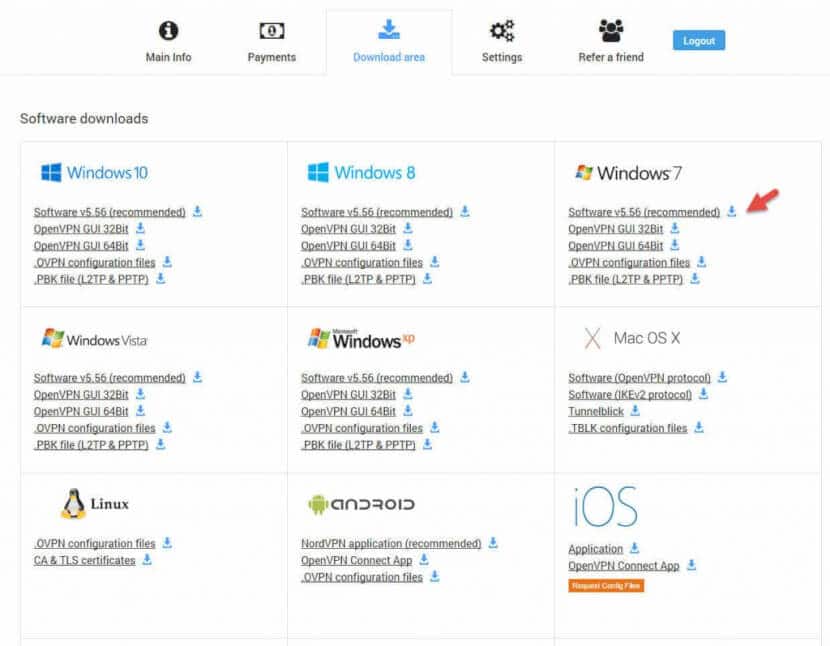Open Android OpenVPN Connect App link

[x=356, y=560]
